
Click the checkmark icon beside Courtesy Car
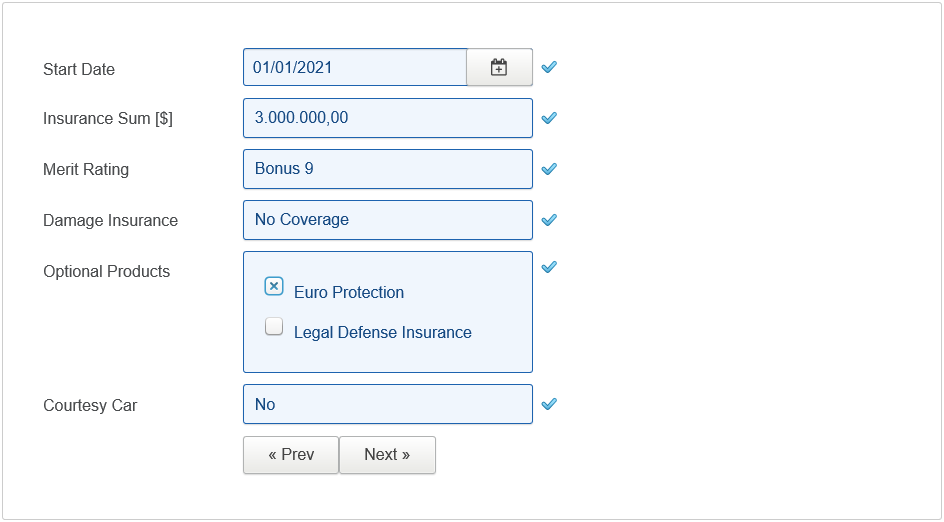(x=549, y=404)
